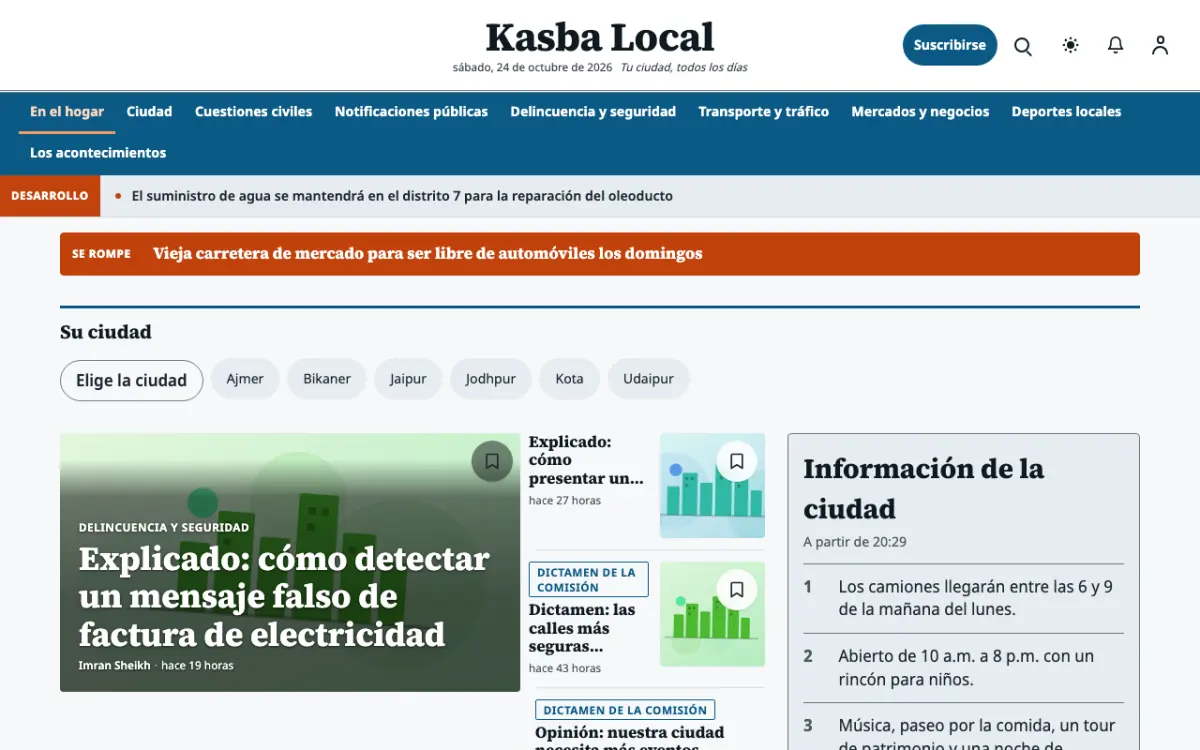Open 'Dictamen: las calles más seguras' headline
The image size is (1200, 750).
pos(582,628)
